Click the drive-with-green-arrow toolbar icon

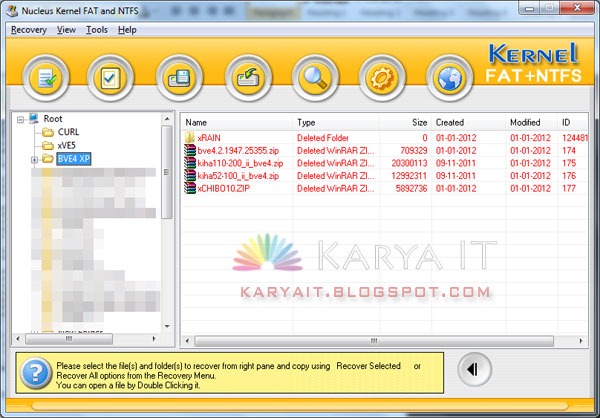click(x=248, y=78)
